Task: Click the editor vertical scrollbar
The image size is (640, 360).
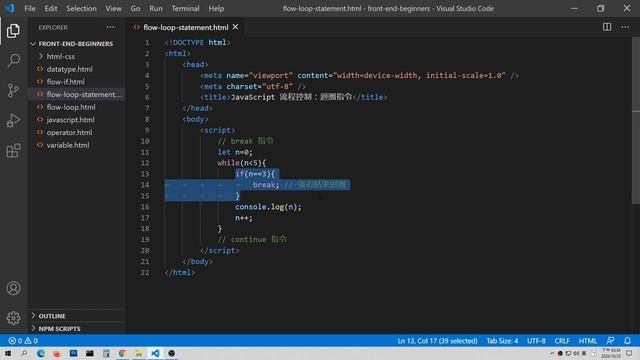Action: coord(636,121)
